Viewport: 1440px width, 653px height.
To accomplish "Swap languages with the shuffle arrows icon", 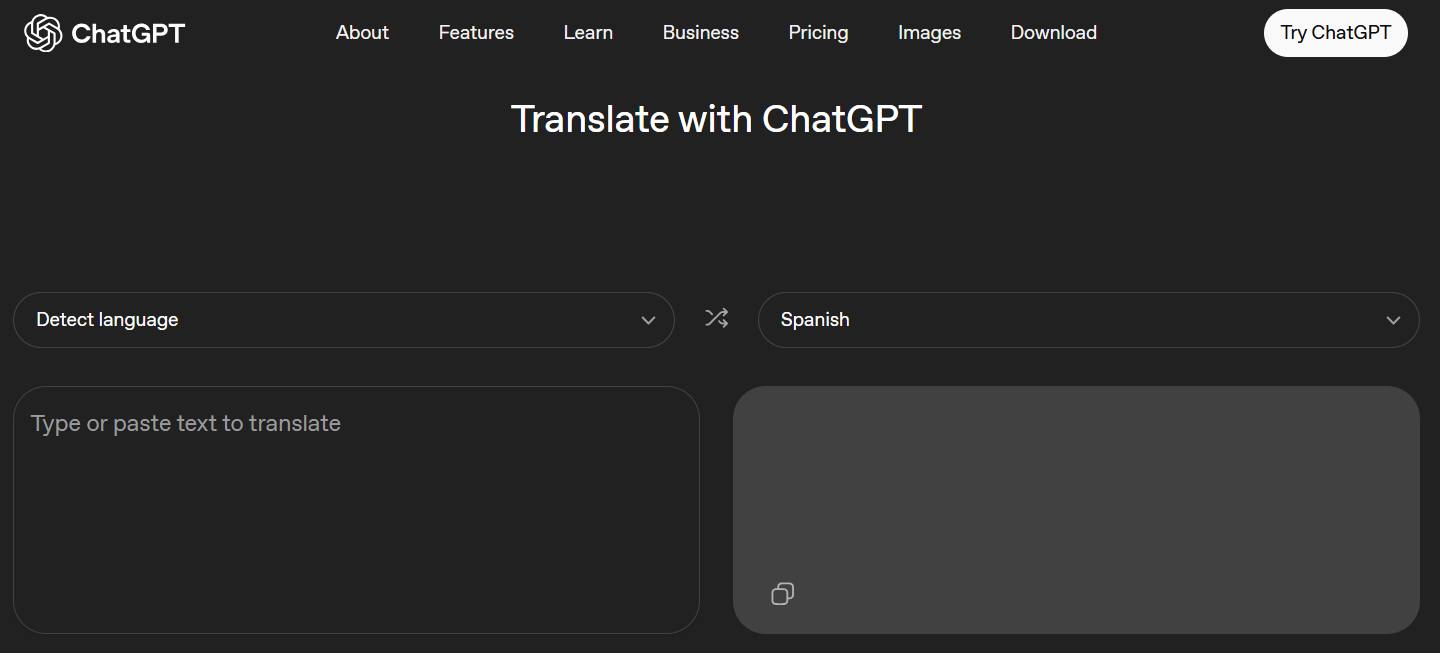I will pyautogui.click(x=716, y=318).
